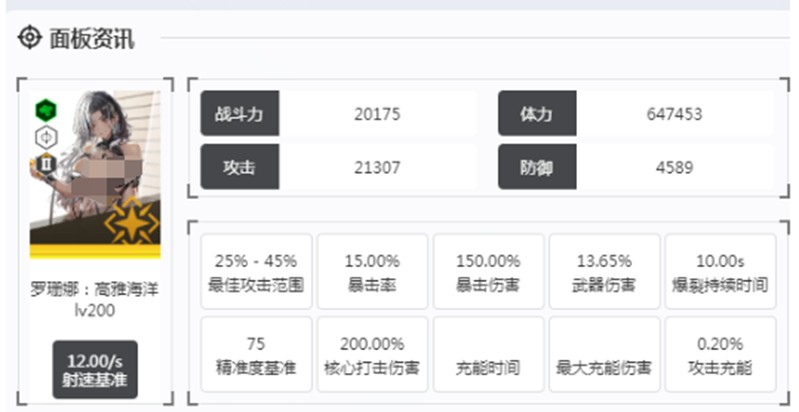Click the 武器伤害 13.65% stat cell
Screen dimensions: 799x412
(x=604, y=272)
